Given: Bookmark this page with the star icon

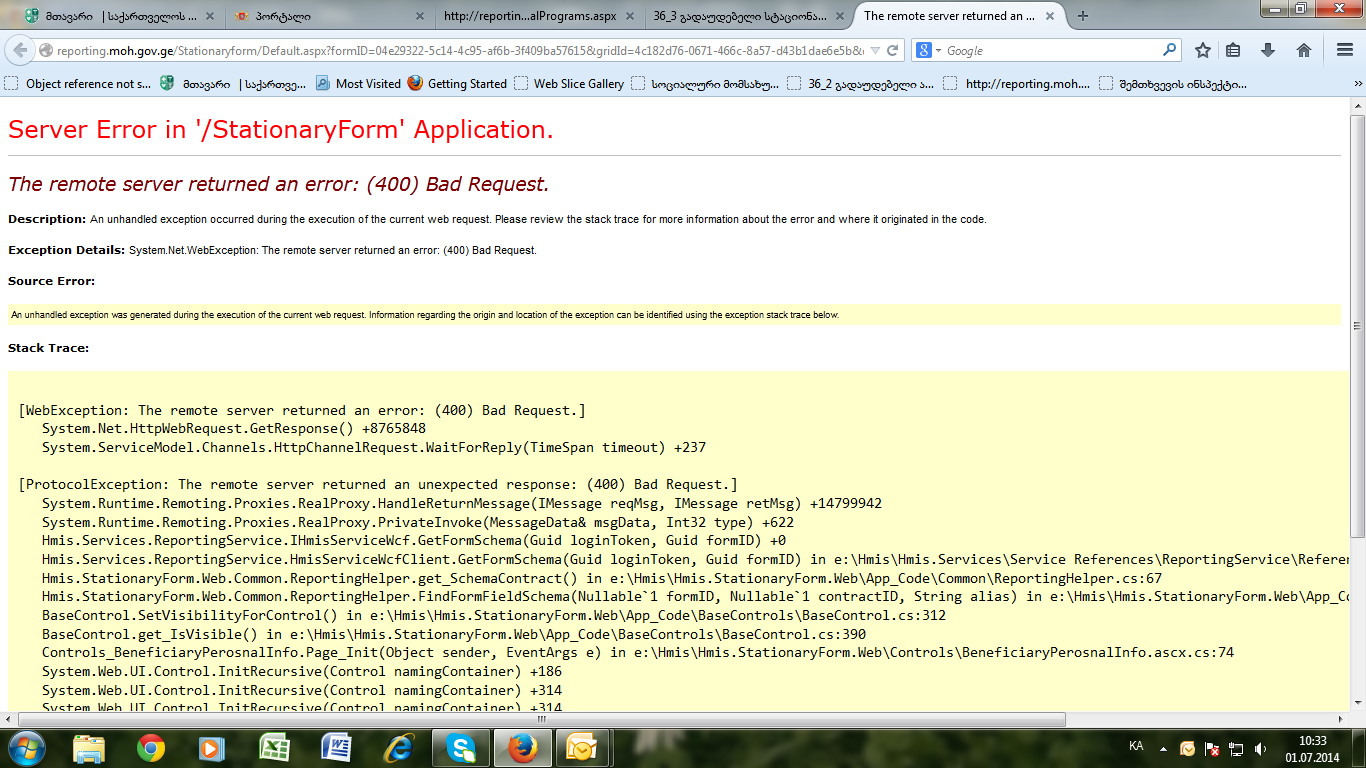Looking at the screenshot, I should click(1203, 50).
